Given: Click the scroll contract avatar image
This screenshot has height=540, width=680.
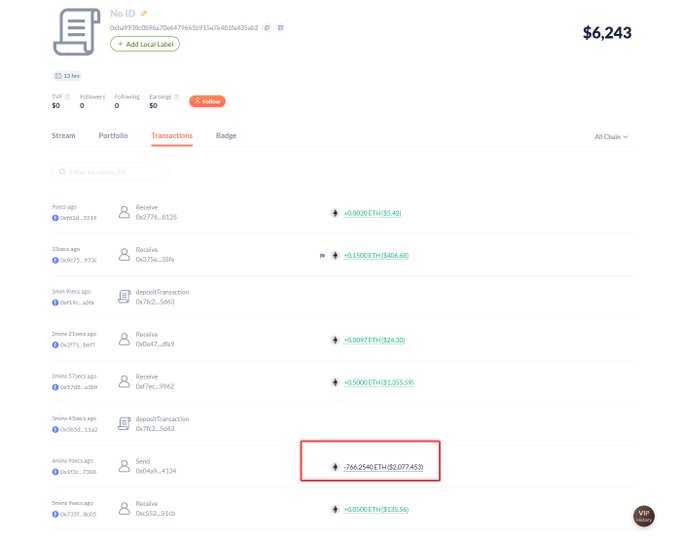Looking at the screenshot, I should [x=76, y=32].
